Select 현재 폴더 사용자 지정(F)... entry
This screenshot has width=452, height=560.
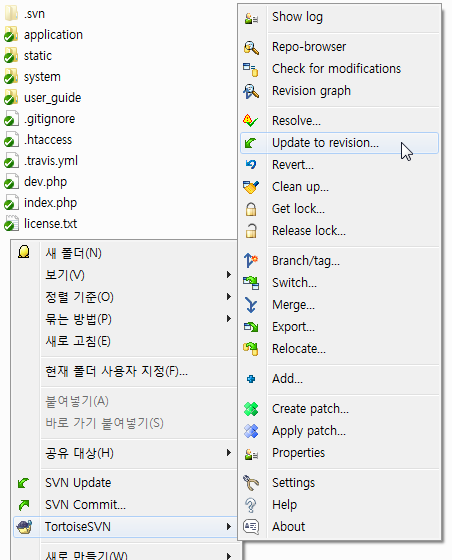pos(125,371)
